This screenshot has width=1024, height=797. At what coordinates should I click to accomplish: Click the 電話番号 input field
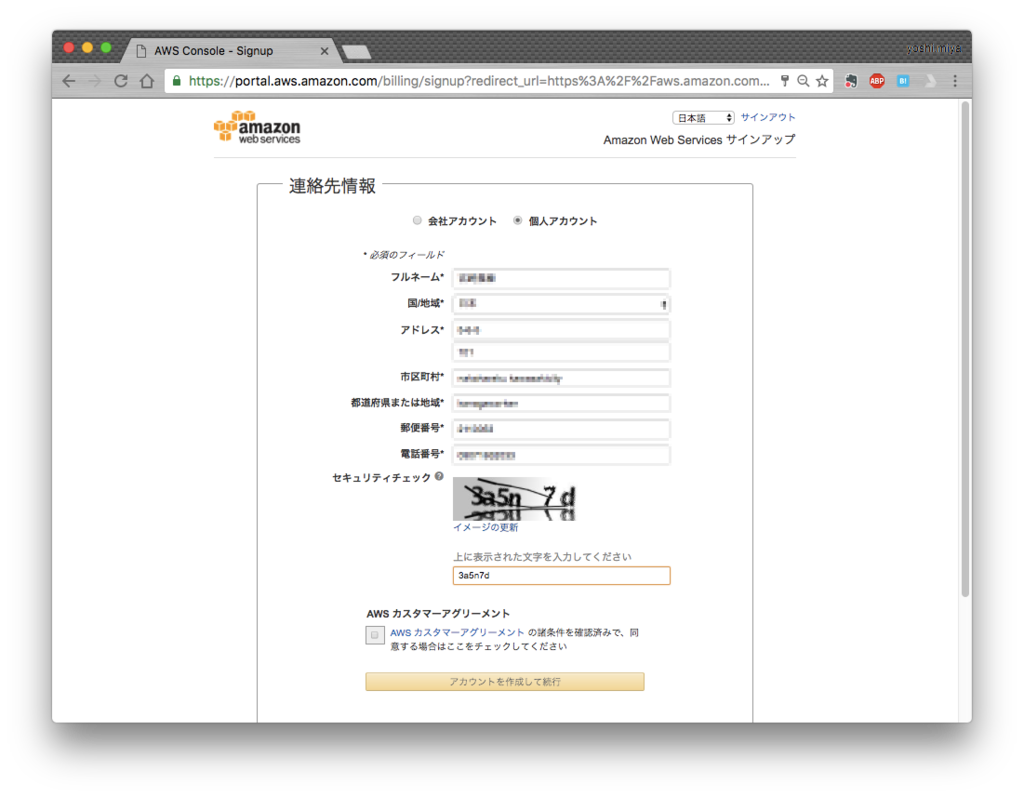pos(561,455)
